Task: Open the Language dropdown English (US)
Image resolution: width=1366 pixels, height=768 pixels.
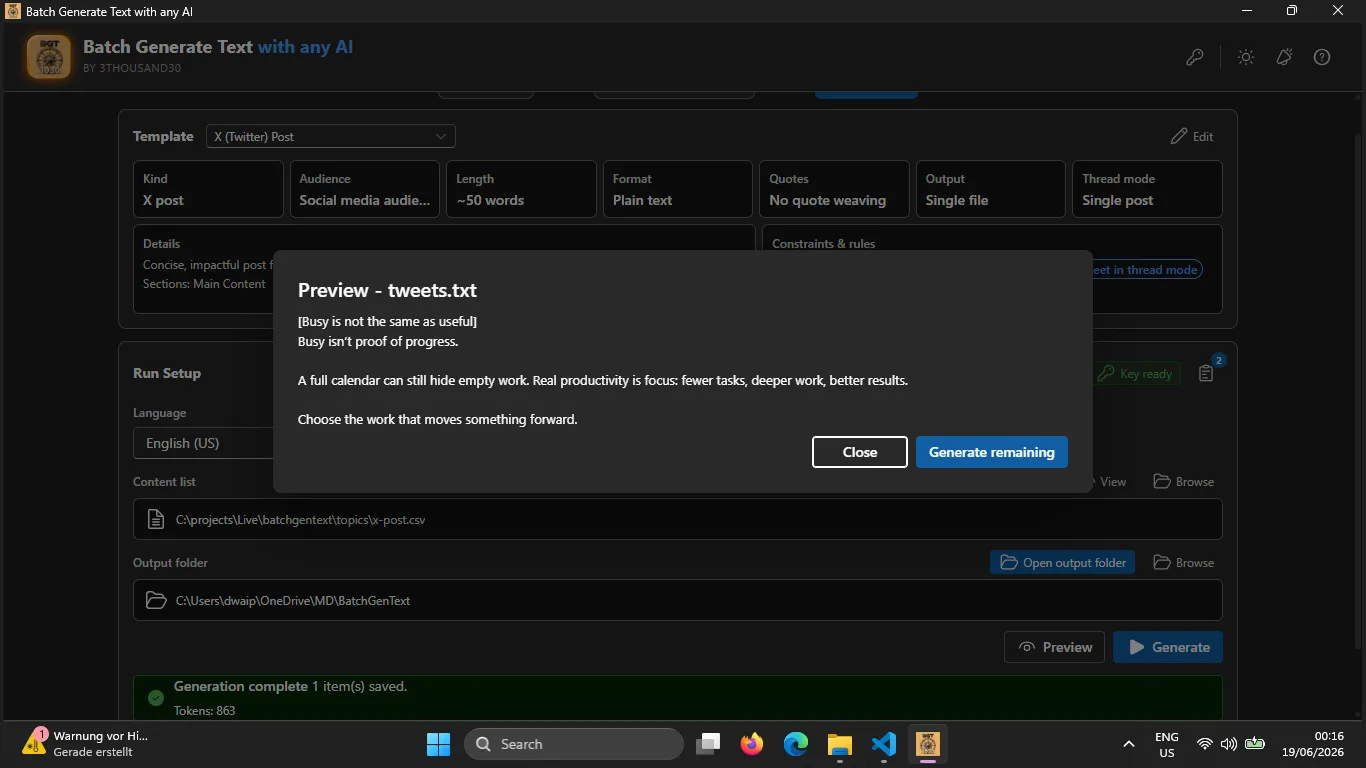Action: pyautogui.click(x=204, y=443)
